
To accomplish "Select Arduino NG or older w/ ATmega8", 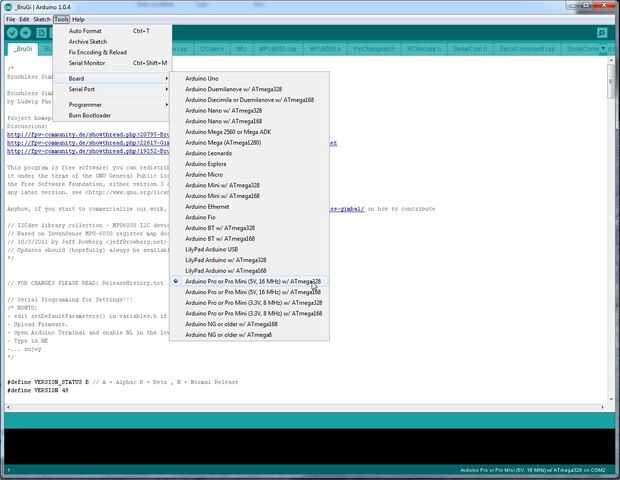I will [249, 335].
